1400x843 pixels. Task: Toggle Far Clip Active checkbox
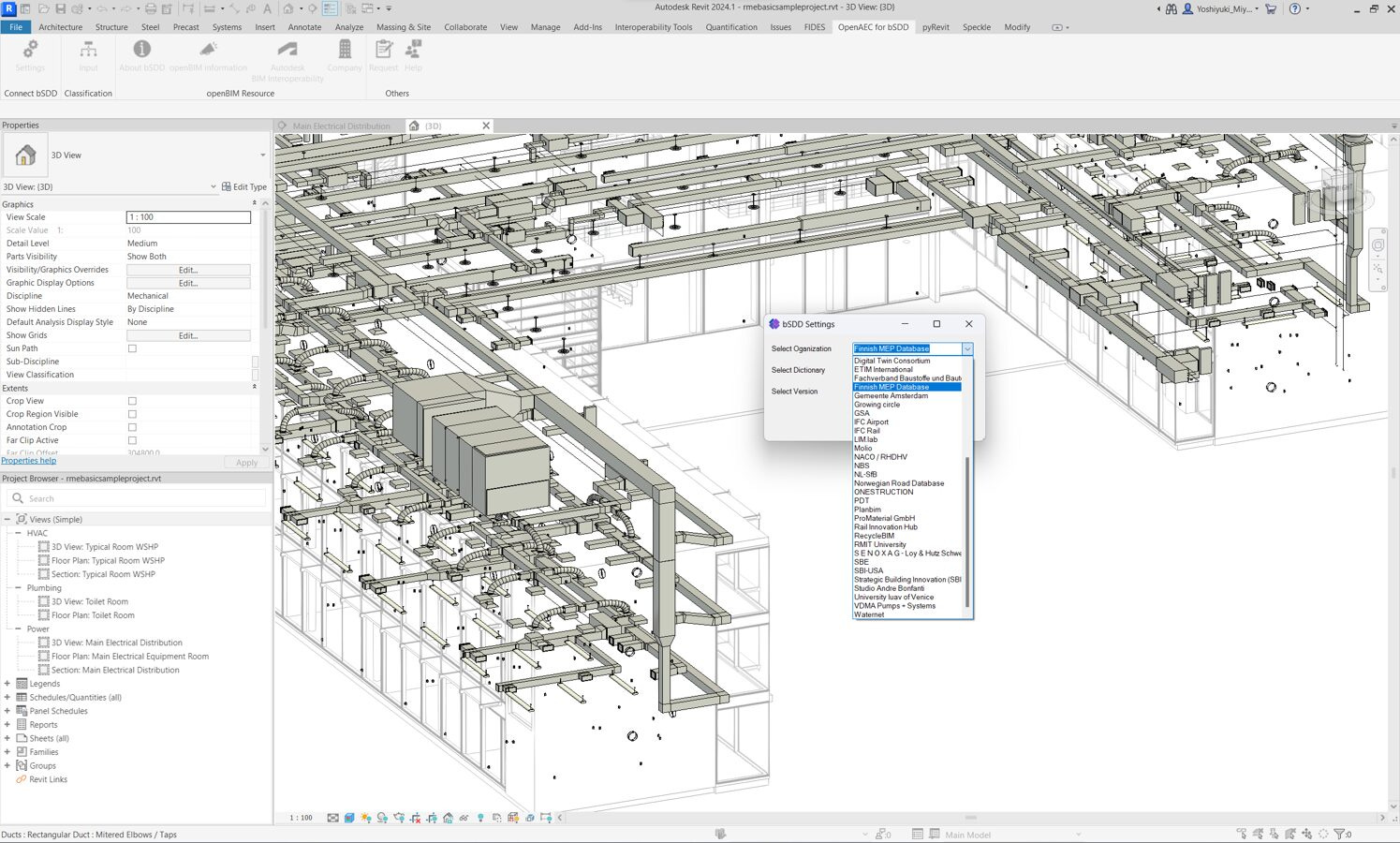pyautogui.click(x=132, y=440)
